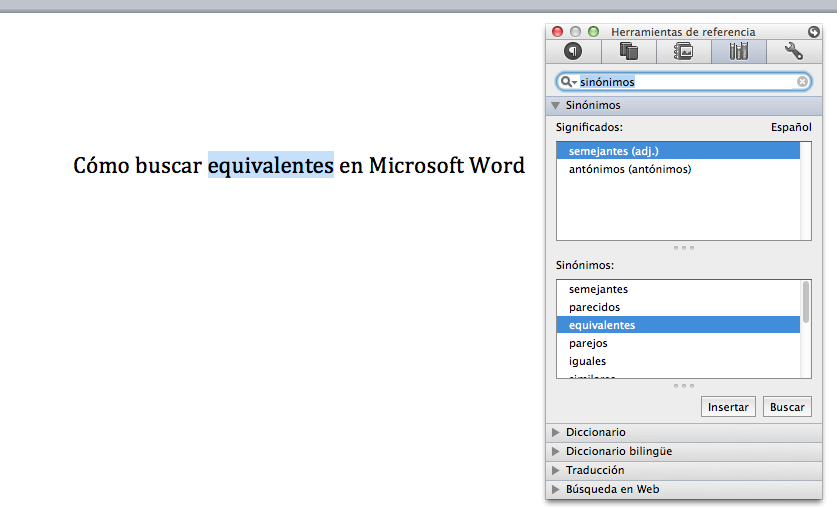Select synonym 'equivalentes' in list
Image resolution: width=837 pixels, height=507 pixels.
coord(678,325)
